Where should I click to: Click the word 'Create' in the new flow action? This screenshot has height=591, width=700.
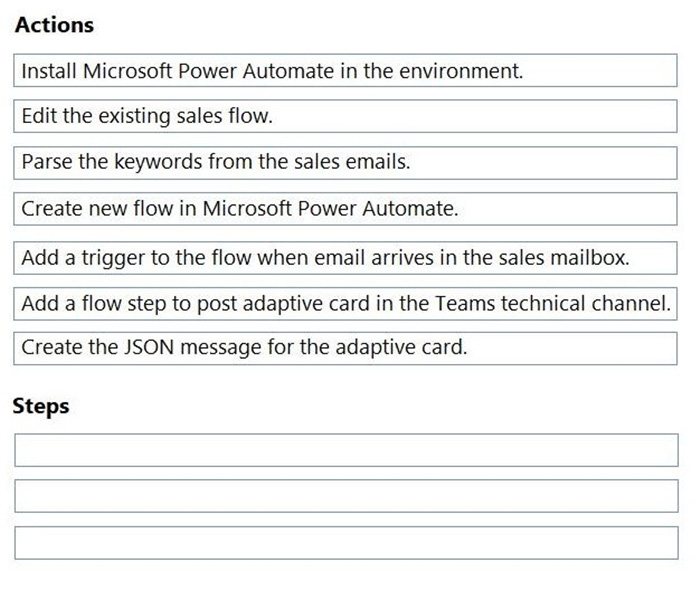(51, 208)
